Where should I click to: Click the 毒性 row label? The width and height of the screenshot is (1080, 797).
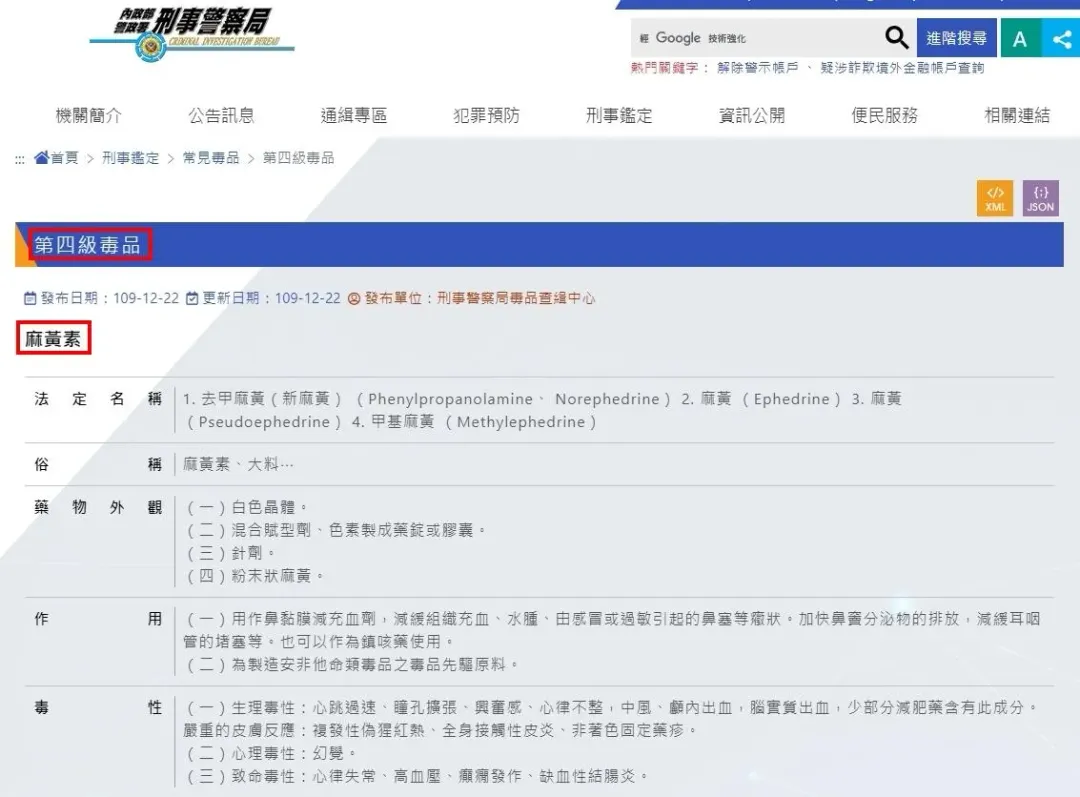(x=98, y=707)
